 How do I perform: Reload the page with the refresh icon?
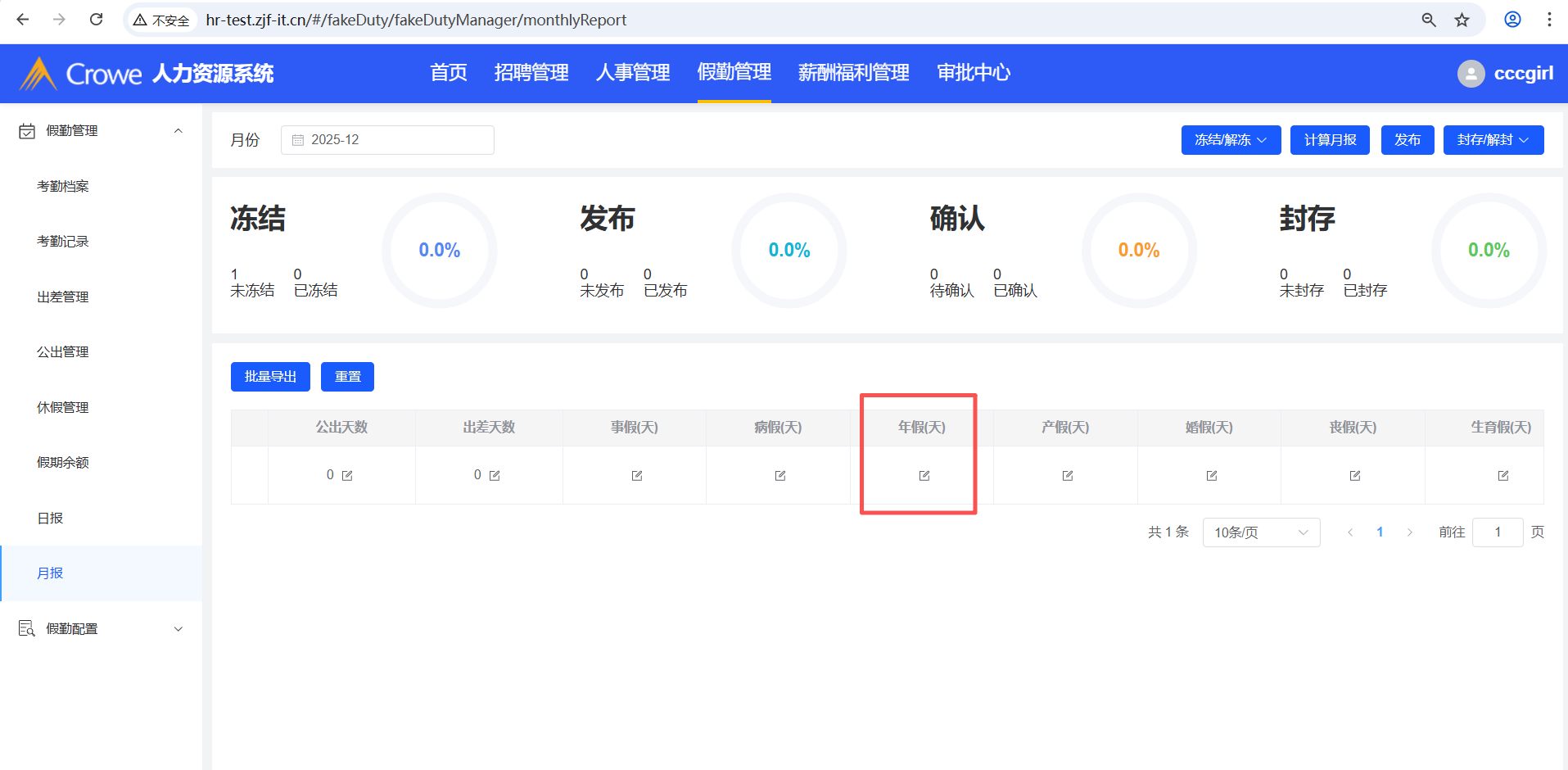[96, 20]
